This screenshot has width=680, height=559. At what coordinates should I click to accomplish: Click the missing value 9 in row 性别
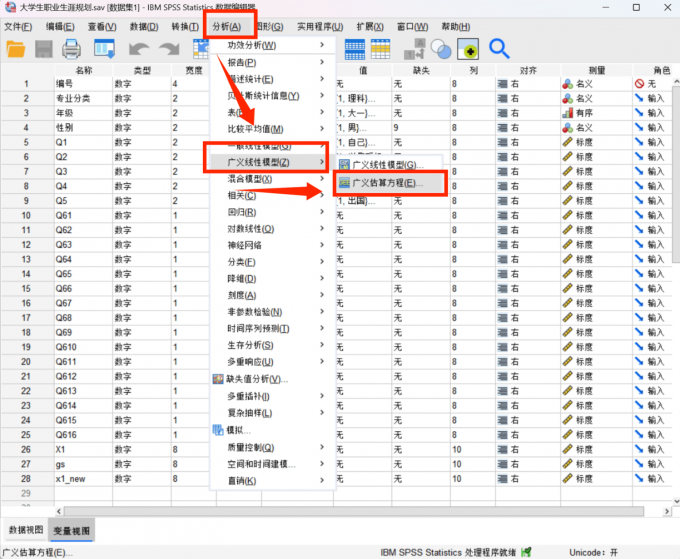(x=421, y=128)
